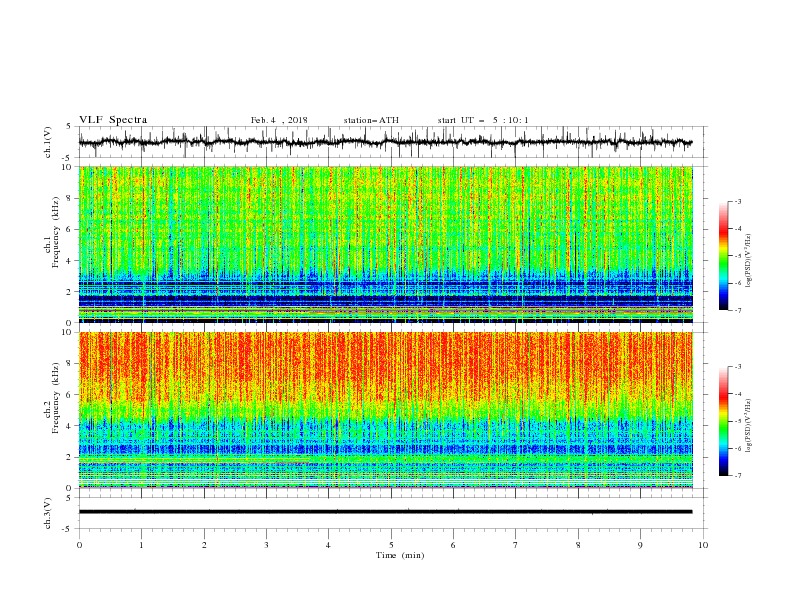Viewport: 792px width, 612px height.
Task: Click the ch.1 "Frequency (kHz)" axis label
Action: tap(55, 232)
